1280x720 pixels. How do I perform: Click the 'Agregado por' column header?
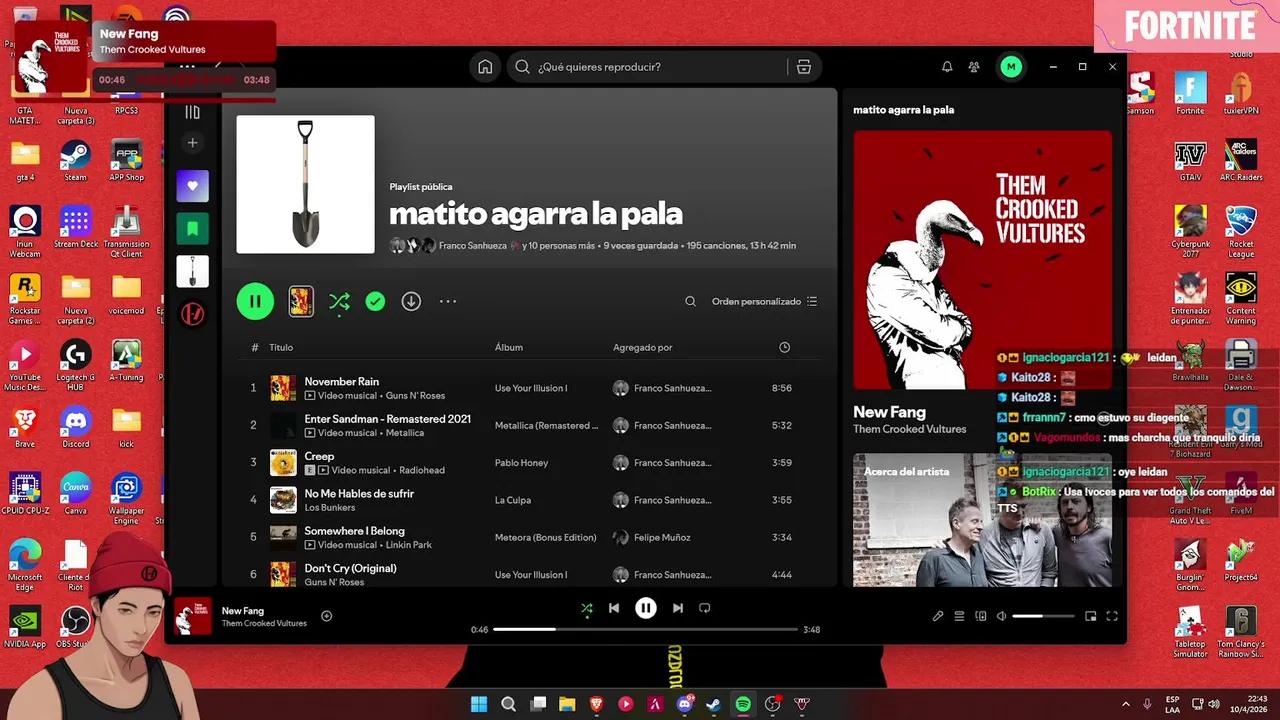[642, 347]
